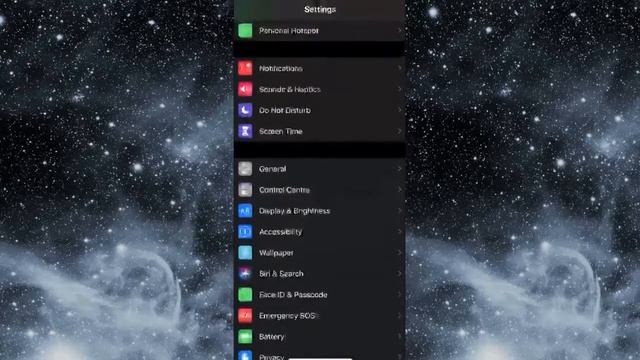The image size is (640, 360).
Task: Select the Sounds & Haptics speaker icon
Action: click(245, 89)
